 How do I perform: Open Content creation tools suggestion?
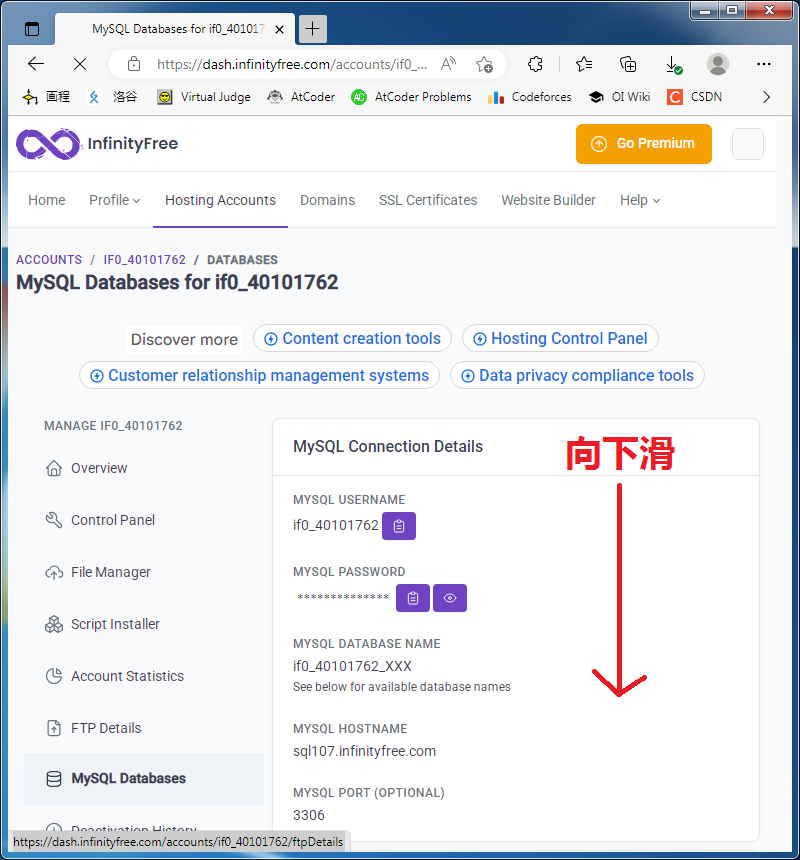click(x=352, y=338)
